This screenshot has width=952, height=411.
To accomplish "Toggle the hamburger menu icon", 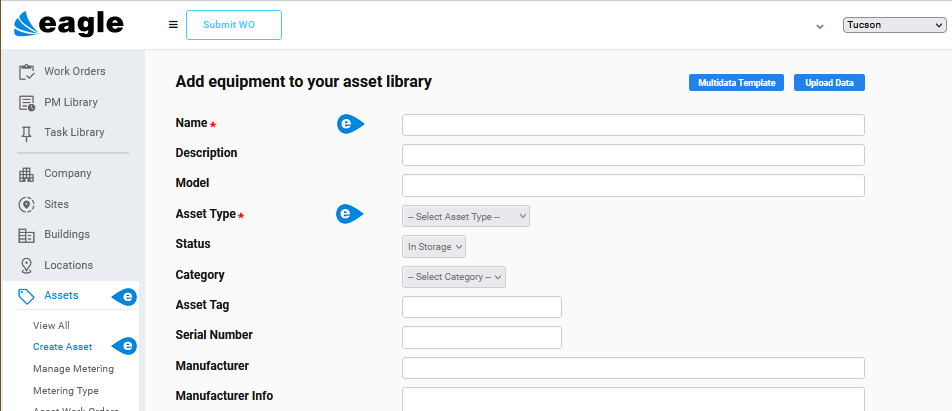I will (x=173, y=25).
